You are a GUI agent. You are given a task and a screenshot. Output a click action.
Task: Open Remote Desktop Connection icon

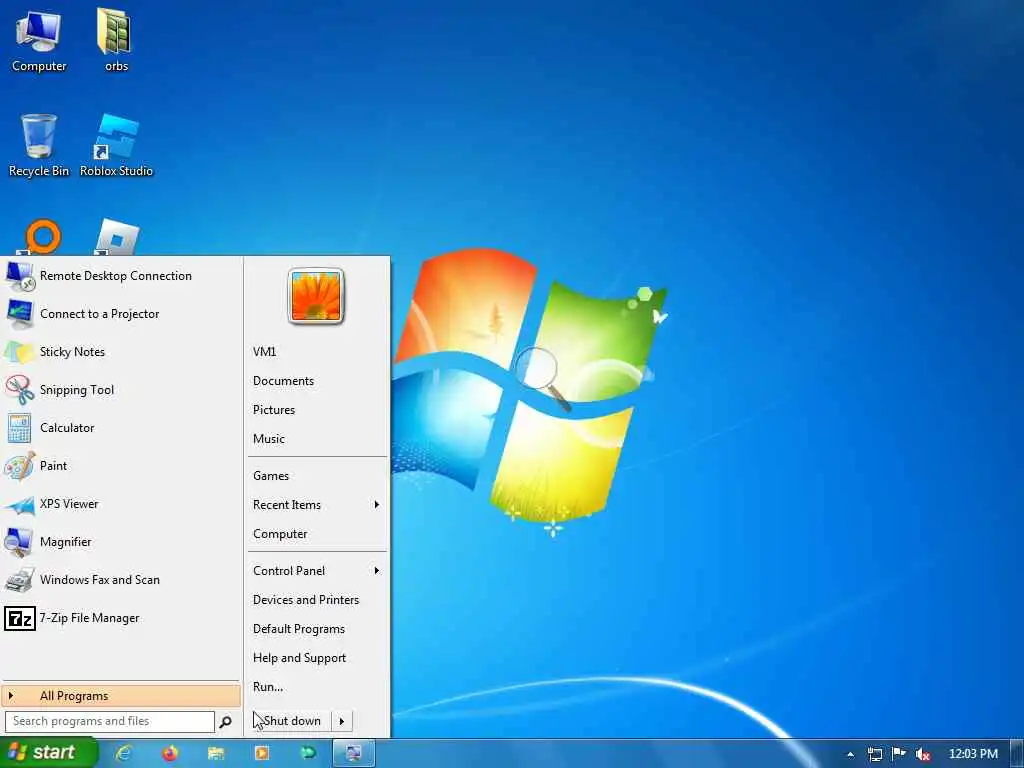(x=20, y=276)
